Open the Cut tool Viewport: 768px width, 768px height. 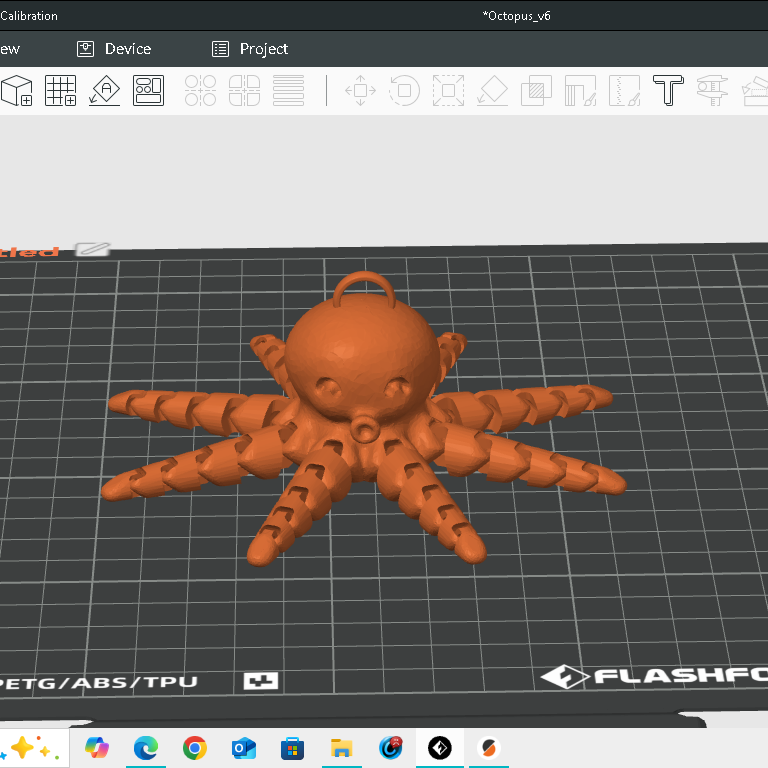coord(536,91)
